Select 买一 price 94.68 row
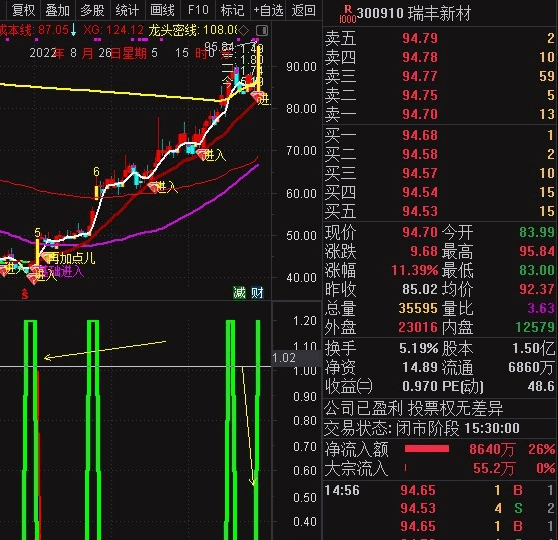 [x=439, y=135]
